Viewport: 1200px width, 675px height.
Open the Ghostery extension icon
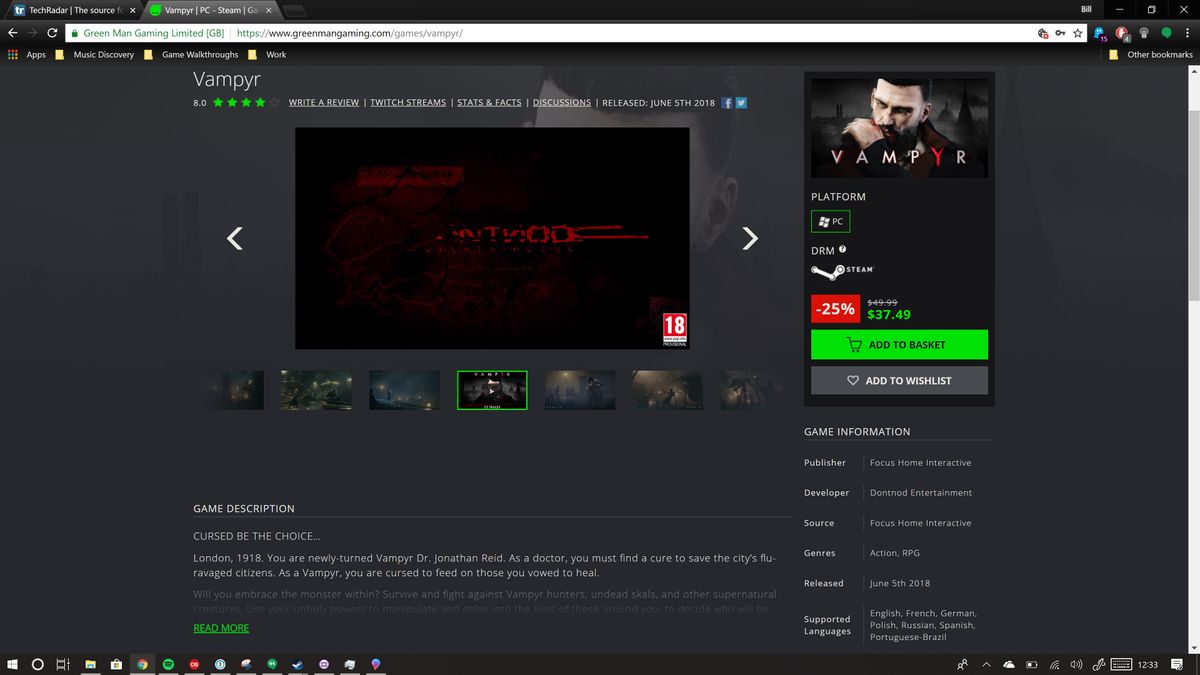pyautogui.click(x=1098, y=31)
